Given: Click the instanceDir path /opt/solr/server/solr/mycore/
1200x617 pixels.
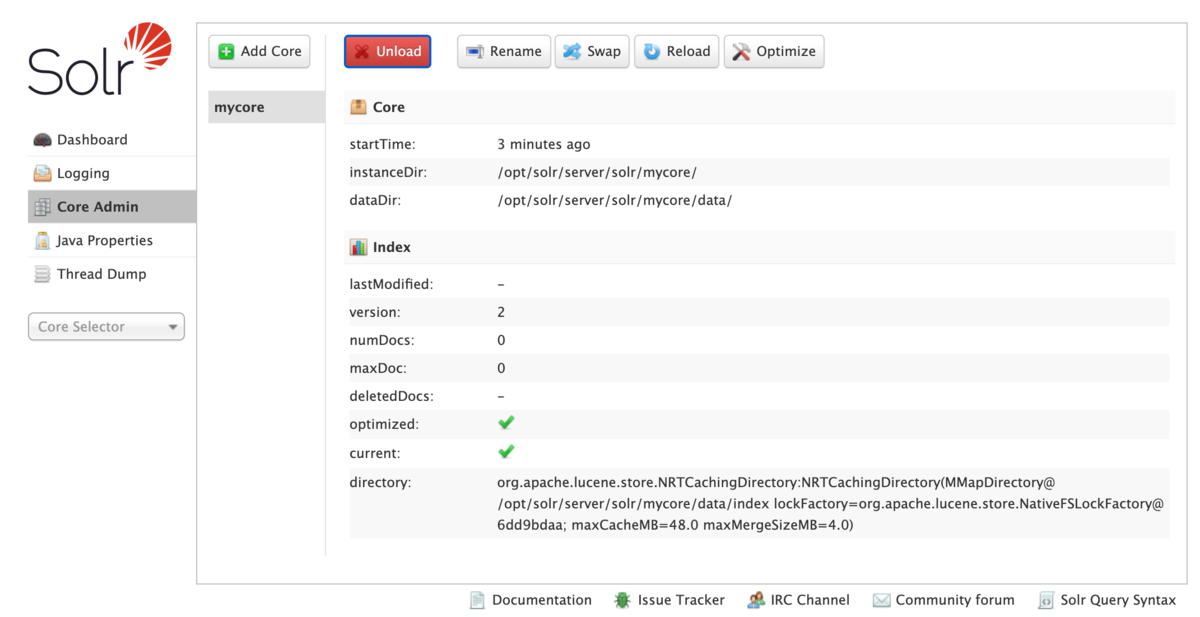Looking at the screenshot, I should point(597,172).
